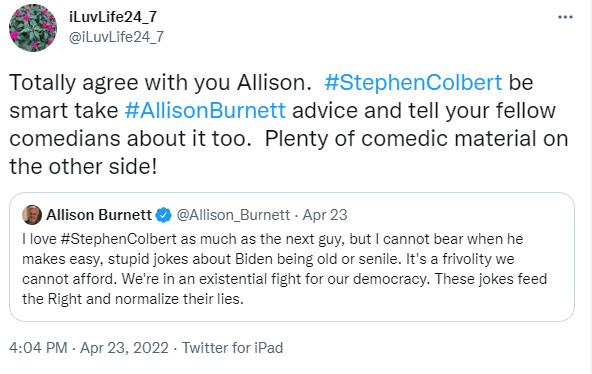Click the #AllisonBurnett hashtag
Viewport: 592px width, 374px height.
[x=205, y=110]
